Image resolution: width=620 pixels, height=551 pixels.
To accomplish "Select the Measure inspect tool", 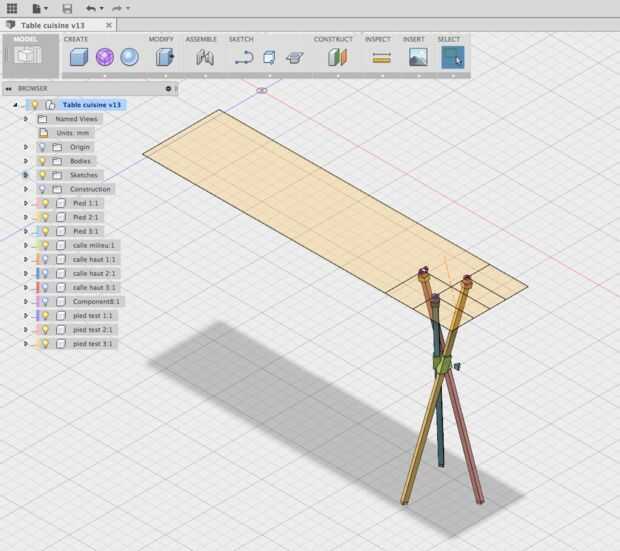I will click(x=382, y=58).
